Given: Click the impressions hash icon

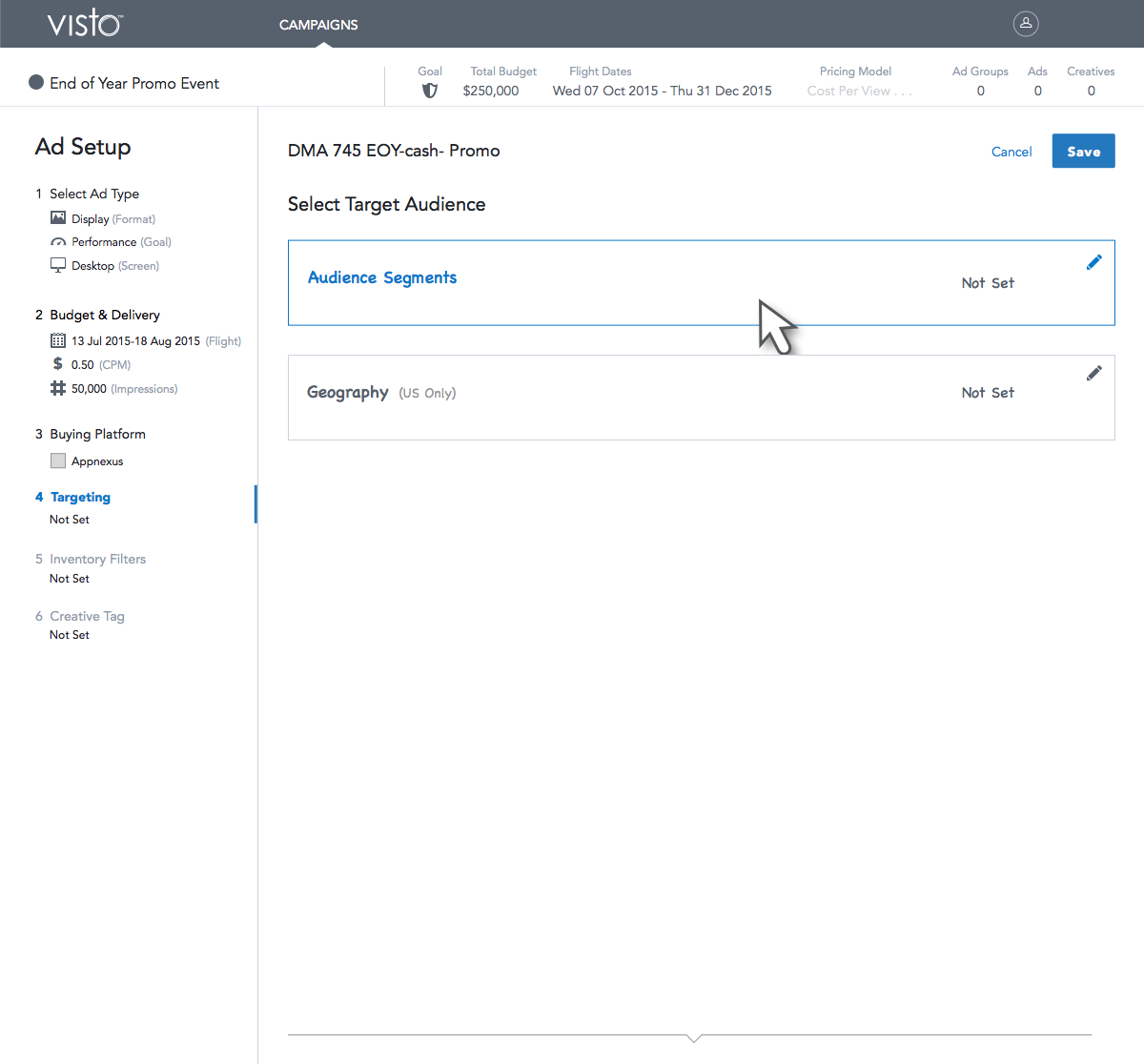Looking at the screenshot, I should coord(58,388).
